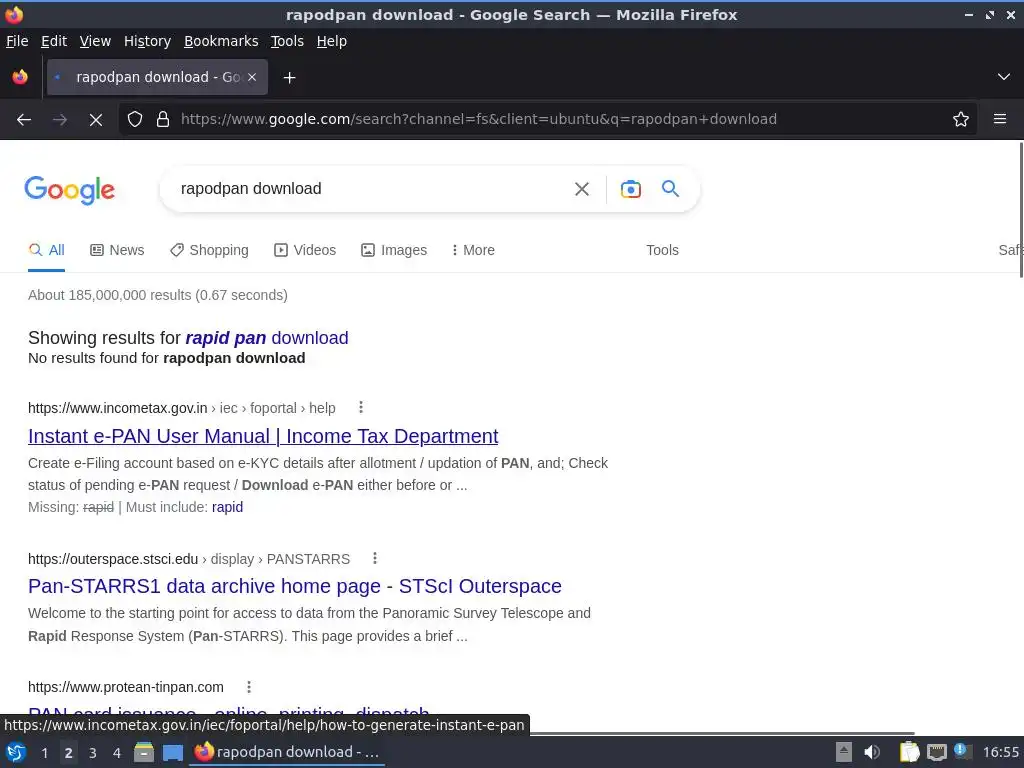Open Firefox hamburger application menu
Viewport: 1024px width, 768px height.
click(999, 119)
